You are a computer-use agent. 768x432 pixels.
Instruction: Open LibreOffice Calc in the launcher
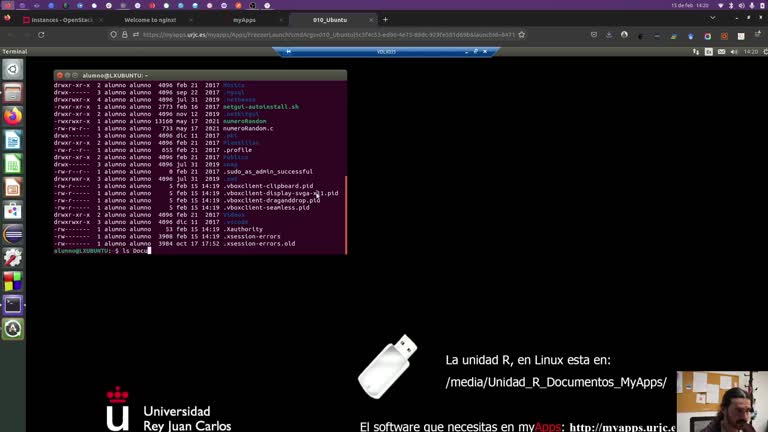tap(13, 164)
